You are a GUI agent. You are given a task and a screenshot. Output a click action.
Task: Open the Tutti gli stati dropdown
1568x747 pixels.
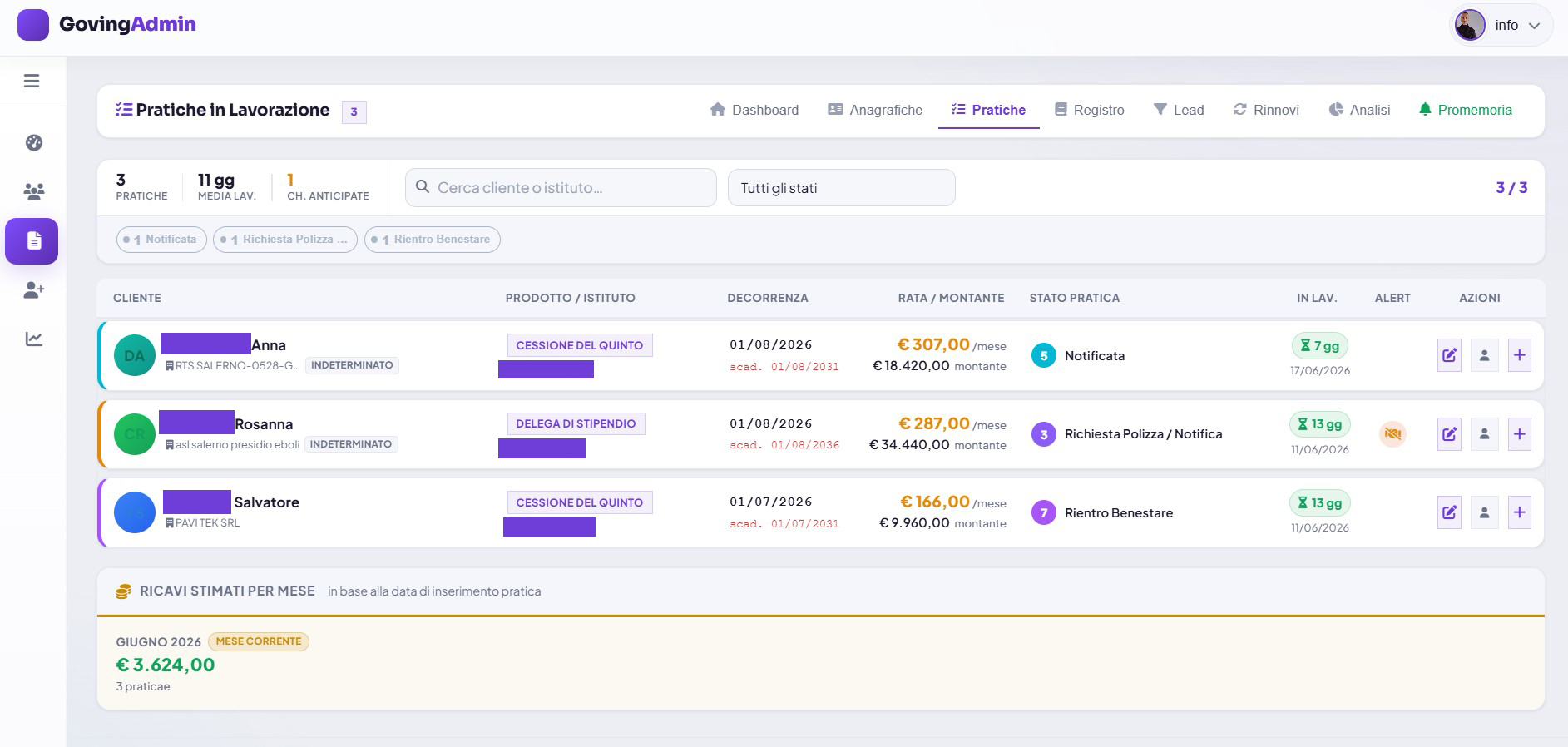841,188
